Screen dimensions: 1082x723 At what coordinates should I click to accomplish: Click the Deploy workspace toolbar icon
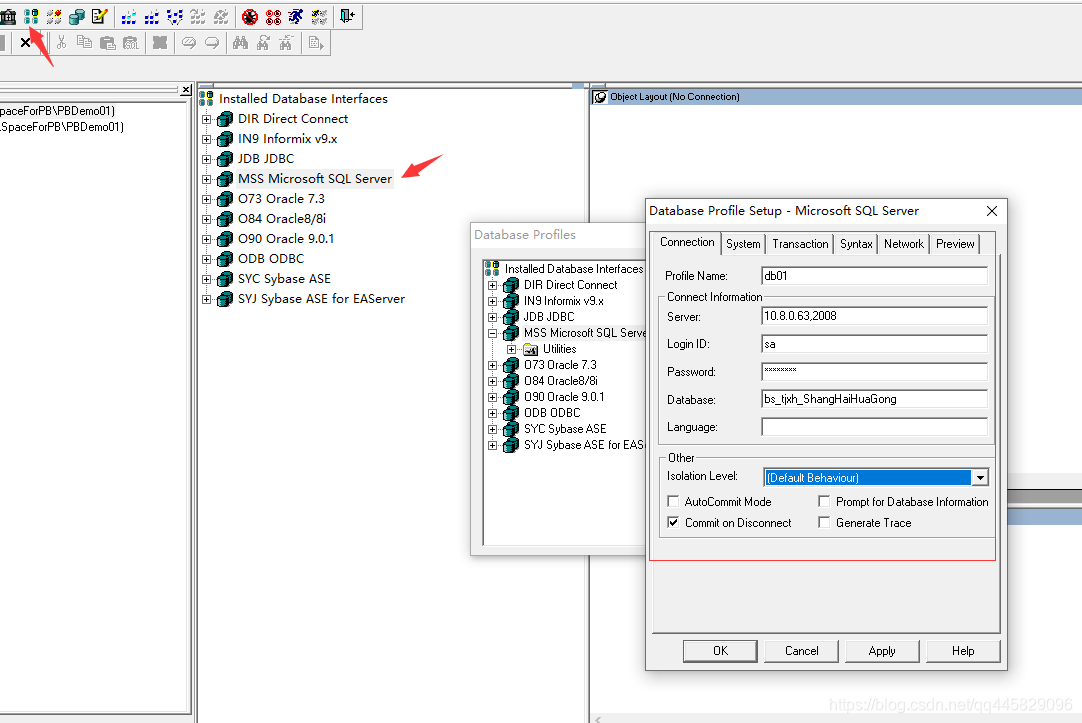[x=175, y=17]
